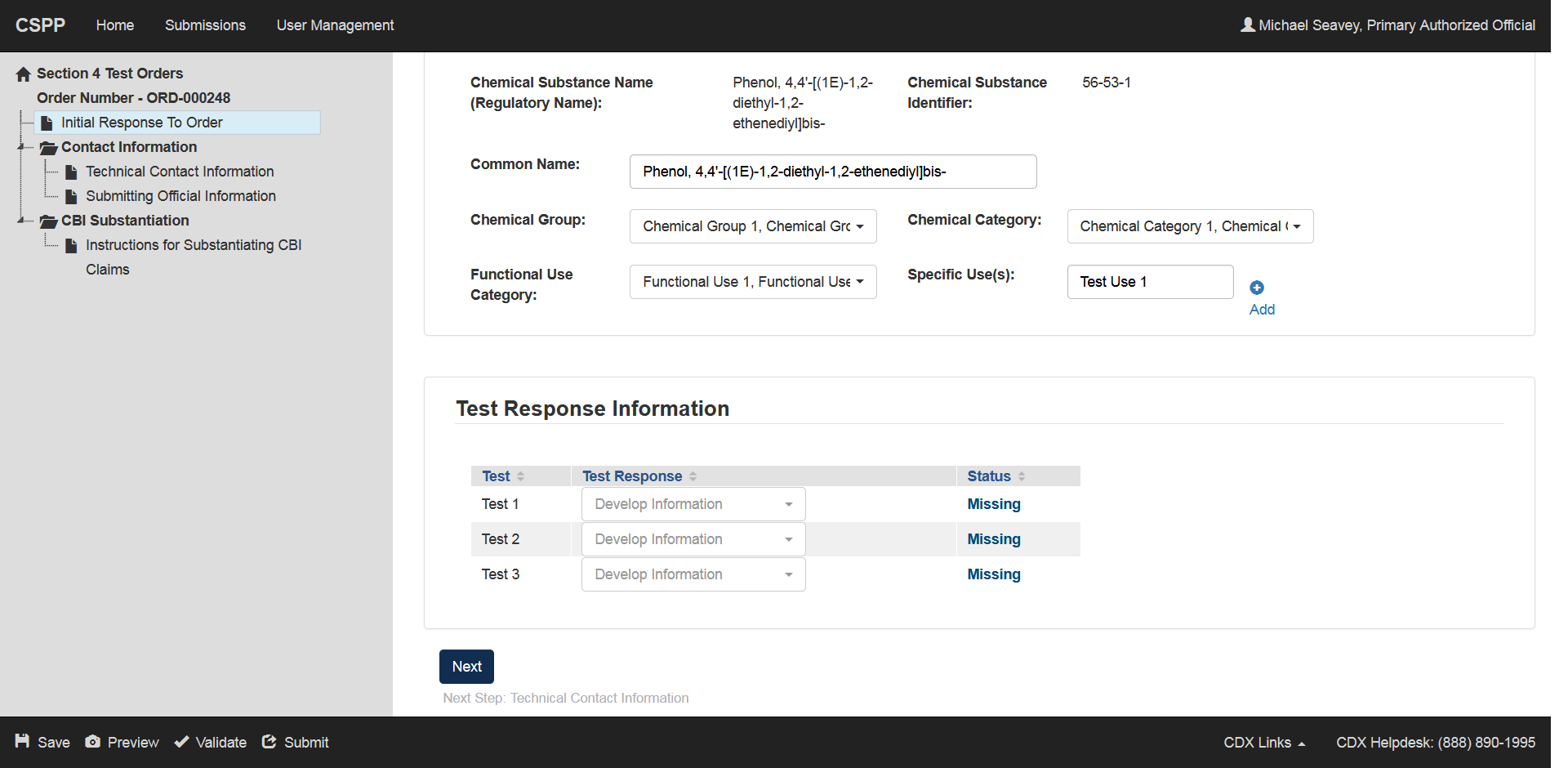1568x768 pixels.
Task: Open the Submissions menu
Action: click(205, 25)
